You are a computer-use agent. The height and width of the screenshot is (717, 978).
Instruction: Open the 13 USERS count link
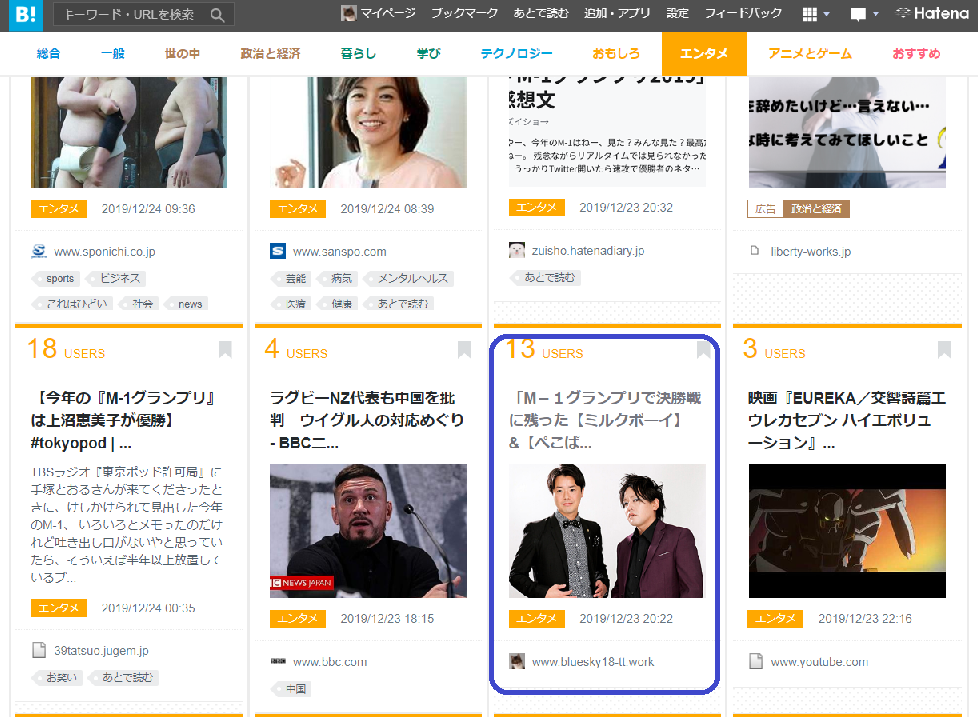coord(545,349)
